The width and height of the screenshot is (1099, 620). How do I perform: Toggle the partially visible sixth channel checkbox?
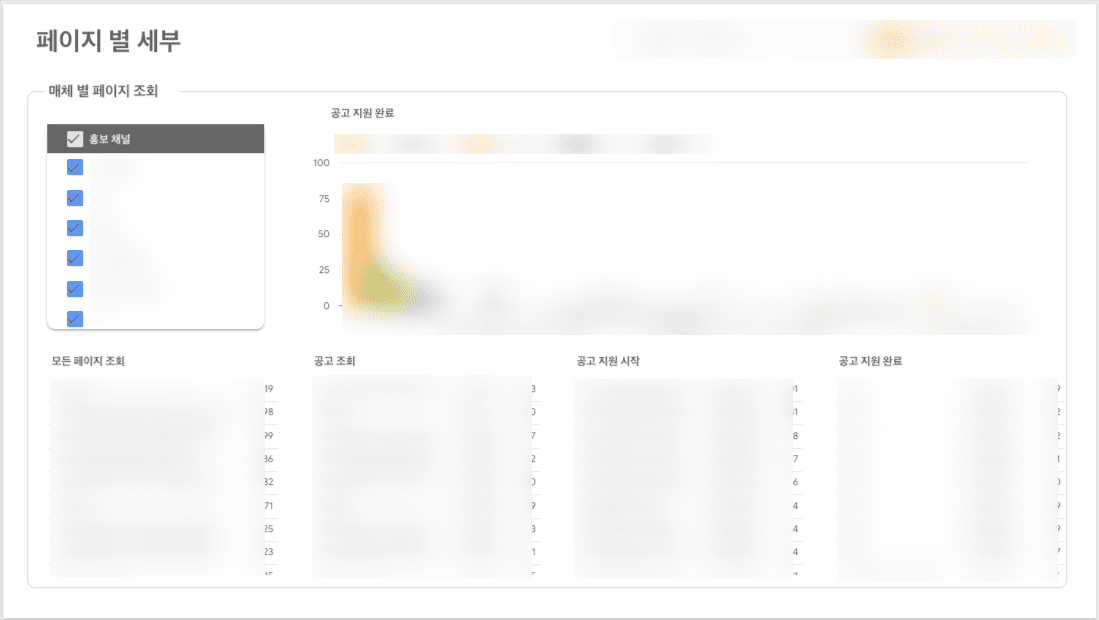[74, 319]
